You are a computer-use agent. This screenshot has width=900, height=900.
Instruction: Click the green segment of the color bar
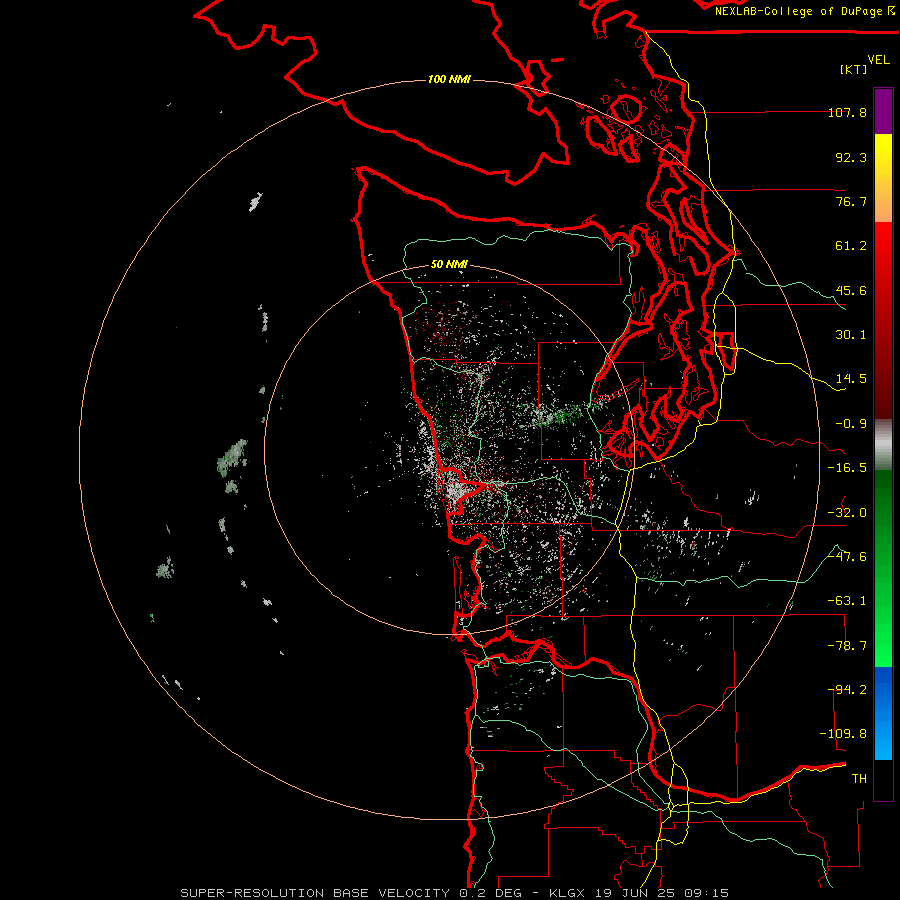pyautogui.click(x=883, y=568)
